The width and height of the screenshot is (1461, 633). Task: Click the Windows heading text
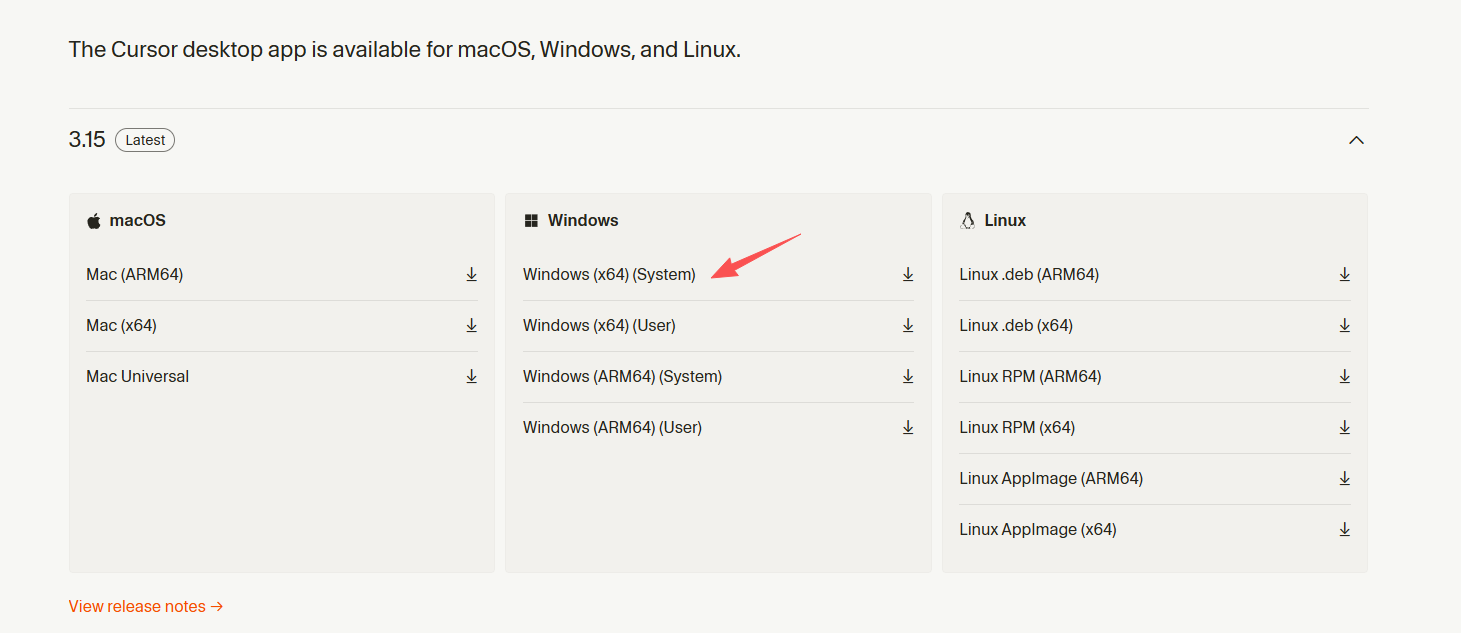(583, 220)
